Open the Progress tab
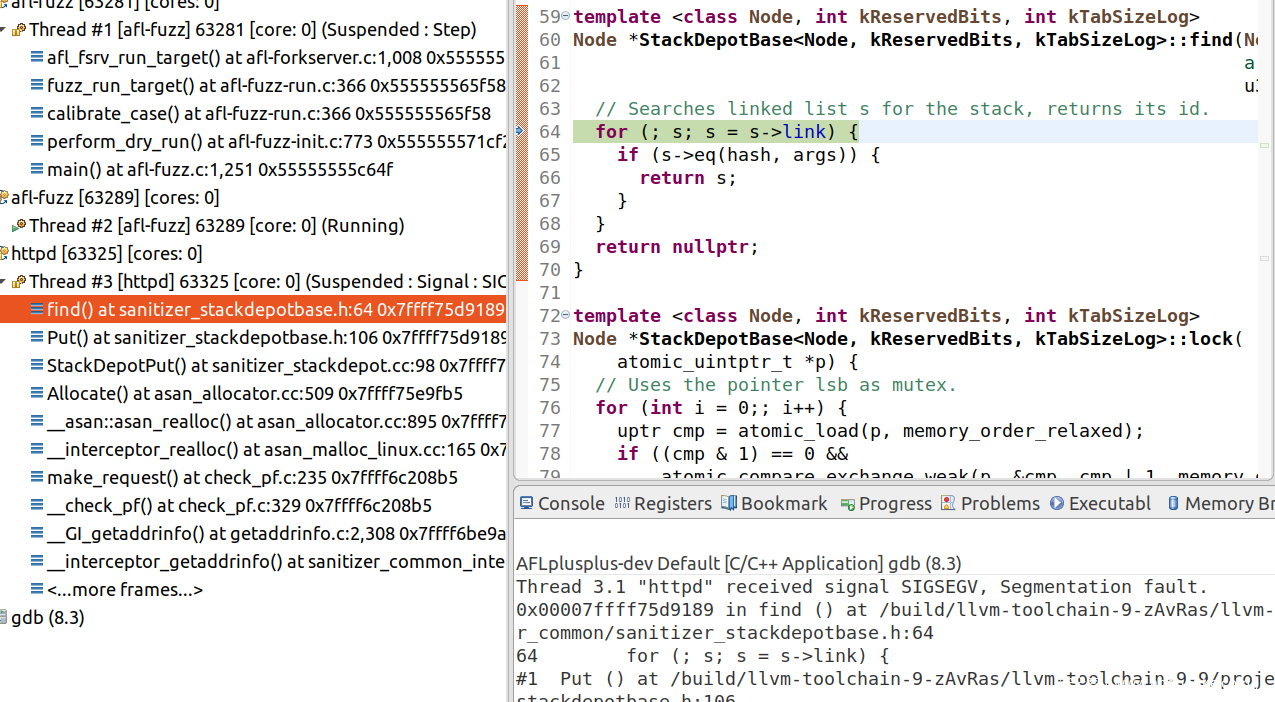Screen dimensions: 1275x702 tap(886, 503)
